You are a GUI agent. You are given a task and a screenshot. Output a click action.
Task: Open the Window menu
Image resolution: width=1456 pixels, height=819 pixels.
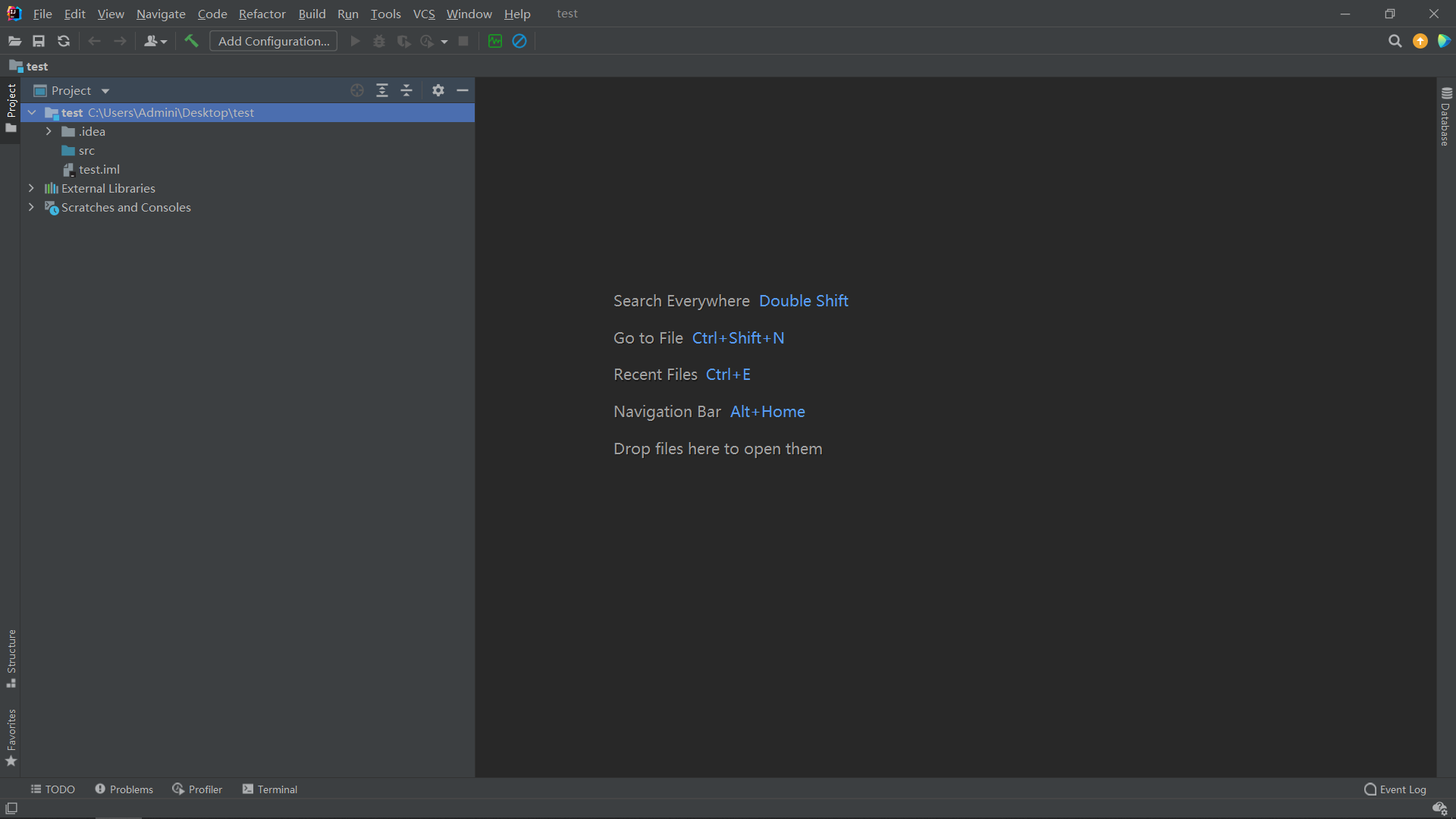tap(469, 14)
